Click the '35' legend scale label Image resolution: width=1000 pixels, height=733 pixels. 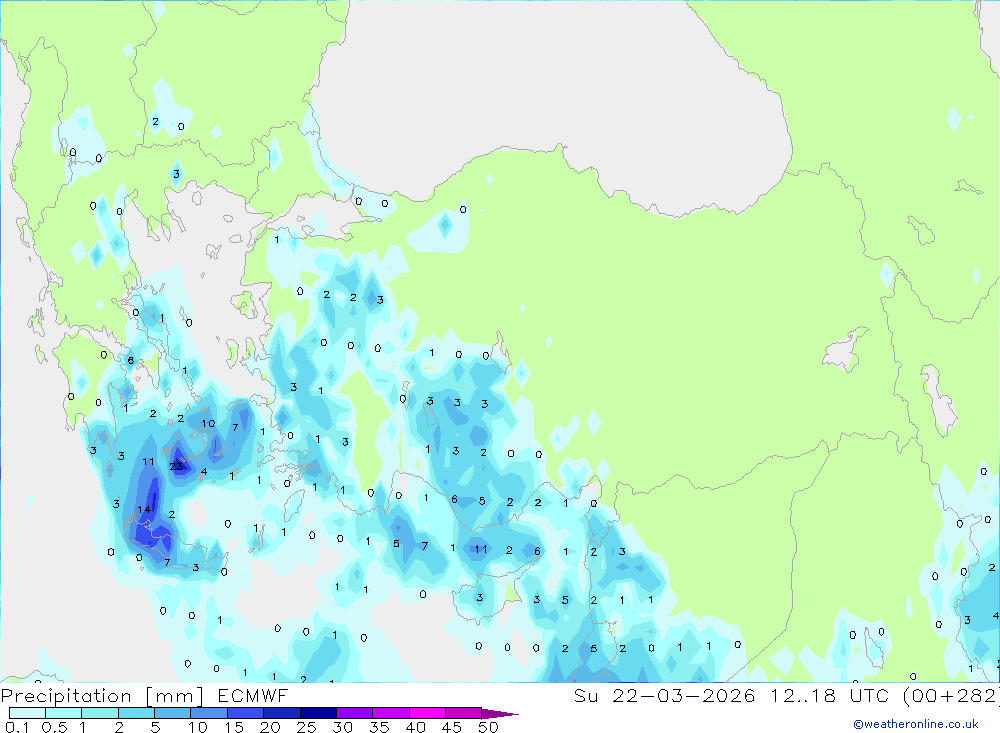click(379, 727)
